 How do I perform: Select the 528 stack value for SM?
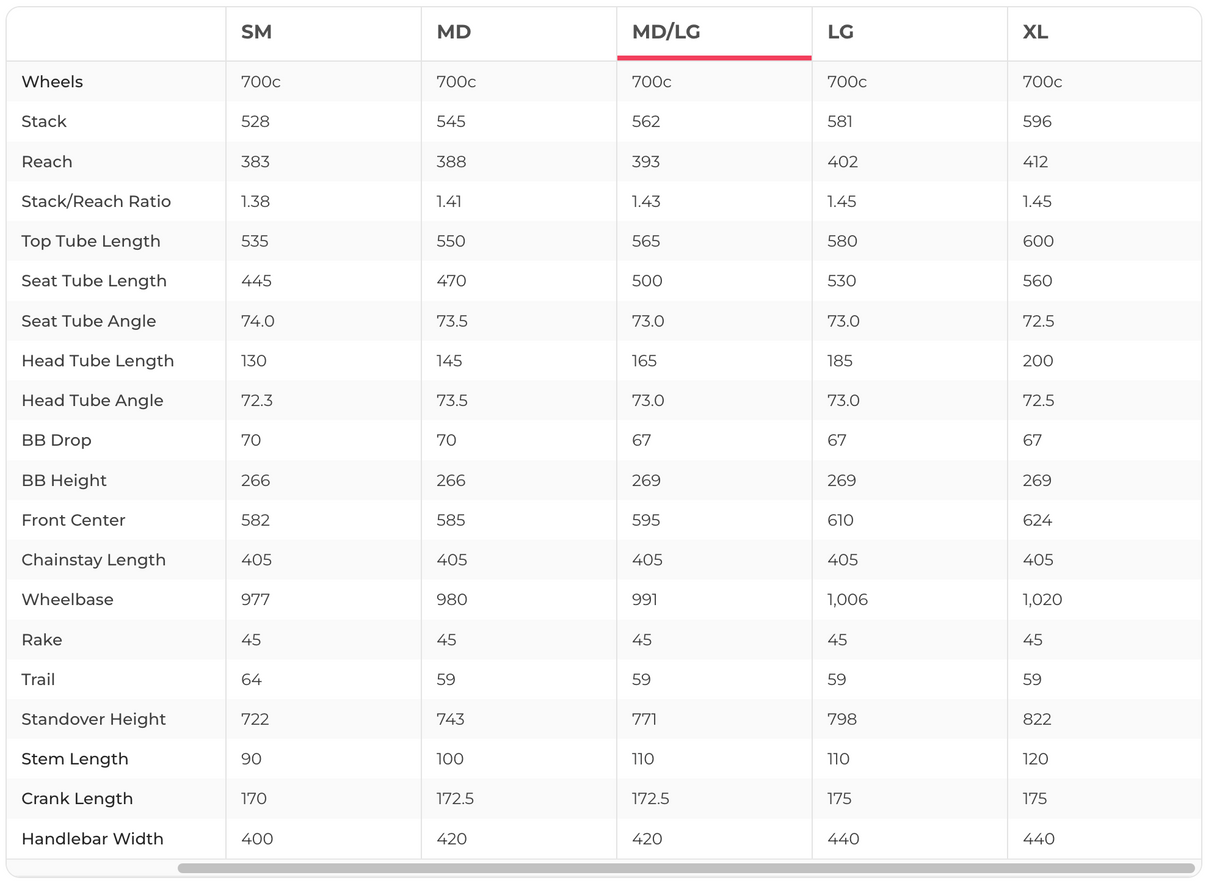(255, 122)
